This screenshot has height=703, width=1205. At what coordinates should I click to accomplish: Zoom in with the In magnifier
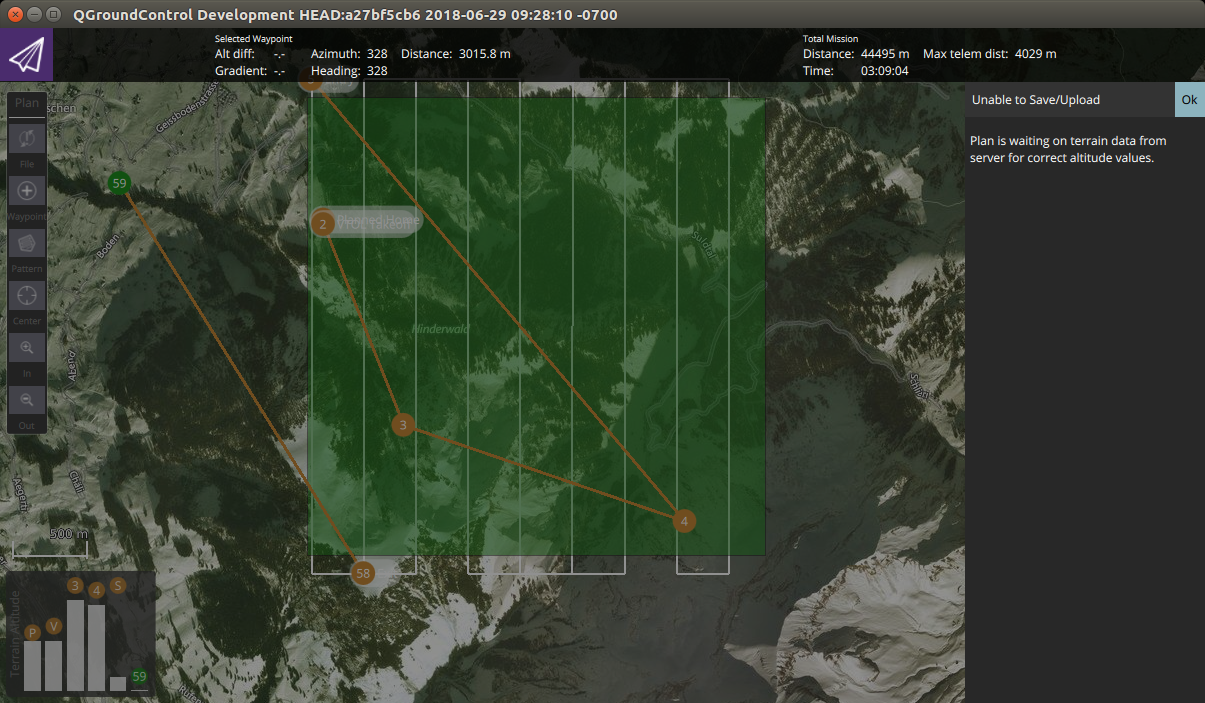(27, 347)
